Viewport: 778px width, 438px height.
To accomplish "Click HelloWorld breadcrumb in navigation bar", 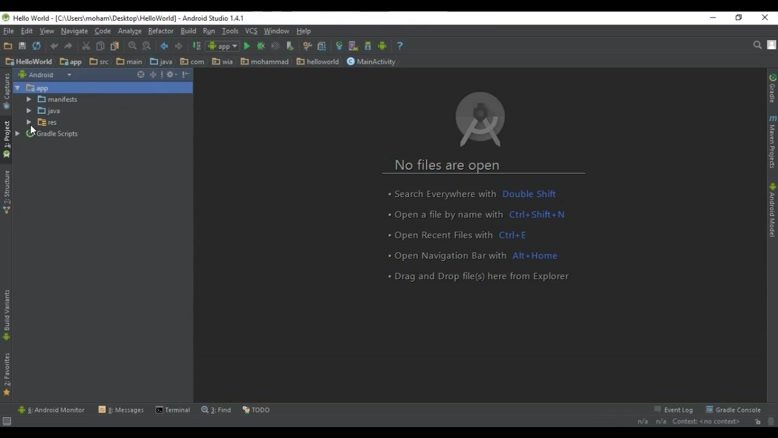I will (x=29, y=62).
